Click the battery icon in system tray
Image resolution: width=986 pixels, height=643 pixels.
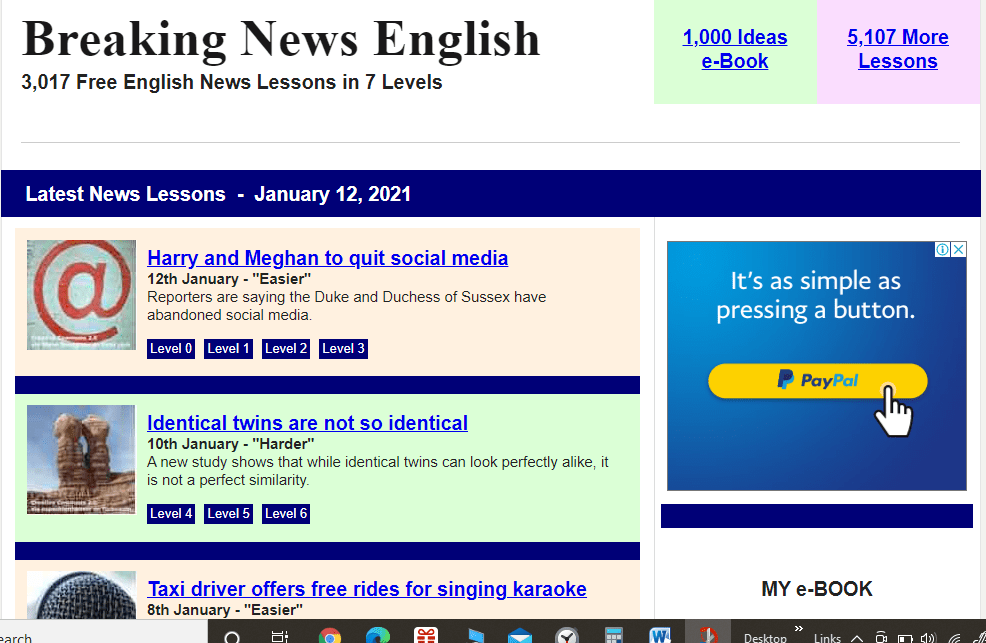click(x=905, y=638)
